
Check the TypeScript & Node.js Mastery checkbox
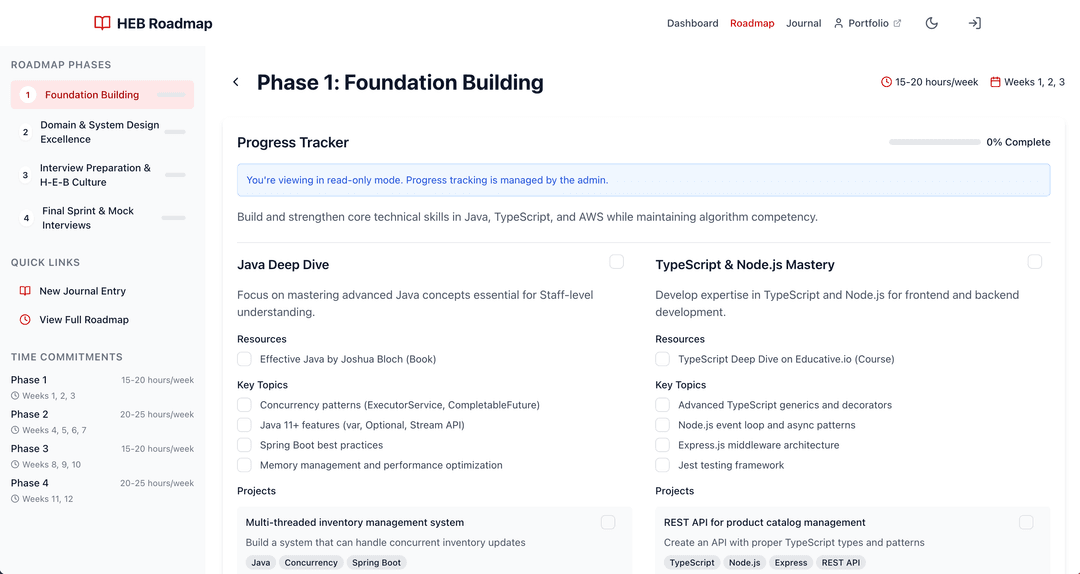(1034, 262)
